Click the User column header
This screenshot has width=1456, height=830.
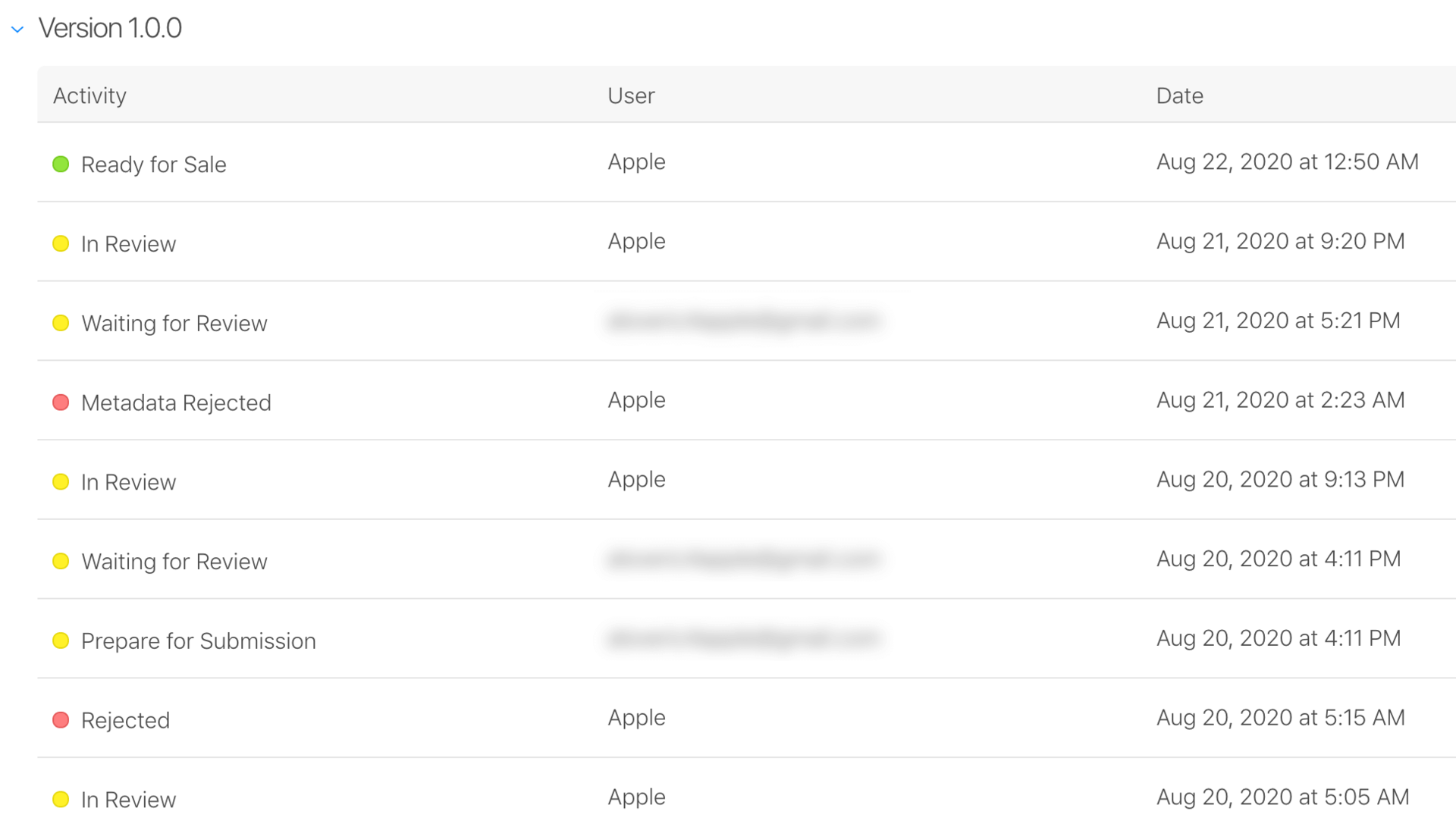tap(631, 96)
